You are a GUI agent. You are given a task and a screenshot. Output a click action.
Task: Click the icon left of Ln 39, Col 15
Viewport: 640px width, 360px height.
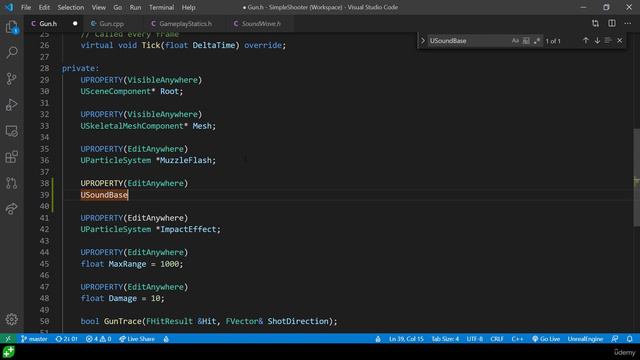(x=378, y=339)
